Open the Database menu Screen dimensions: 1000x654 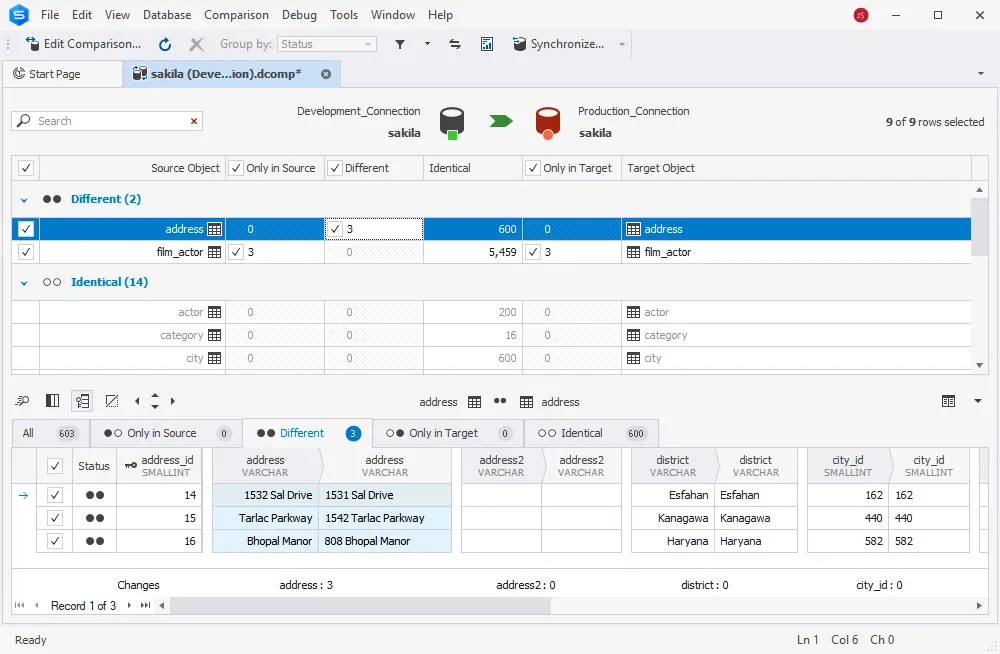tap(166, 15)
